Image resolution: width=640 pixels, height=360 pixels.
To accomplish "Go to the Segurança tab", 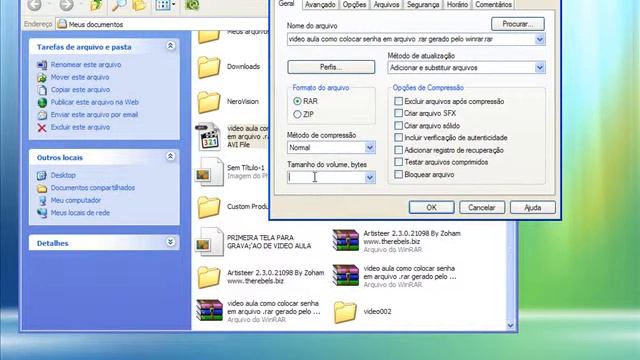I will click(423, 4).
